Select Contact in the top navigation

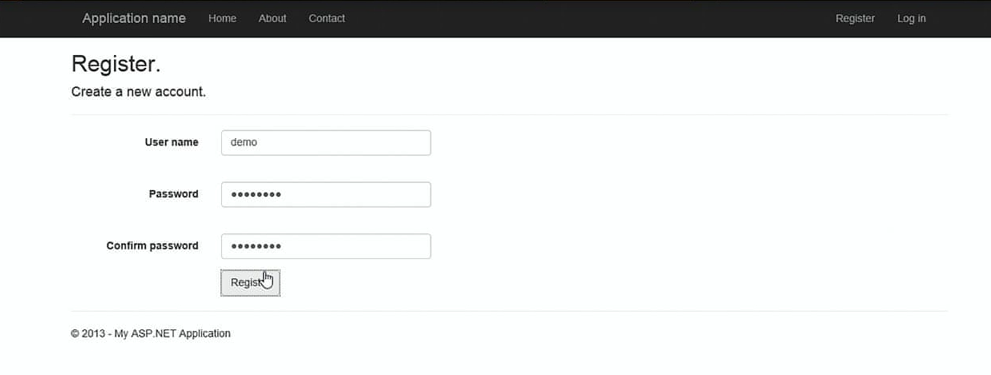tap(327, 18)
